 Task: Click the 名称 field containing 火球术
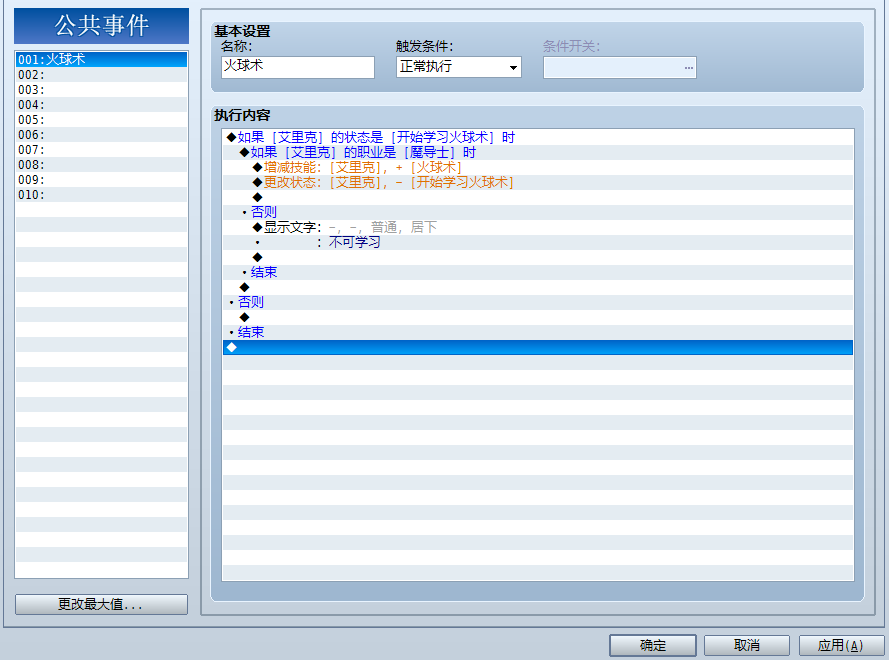point(298,67)
